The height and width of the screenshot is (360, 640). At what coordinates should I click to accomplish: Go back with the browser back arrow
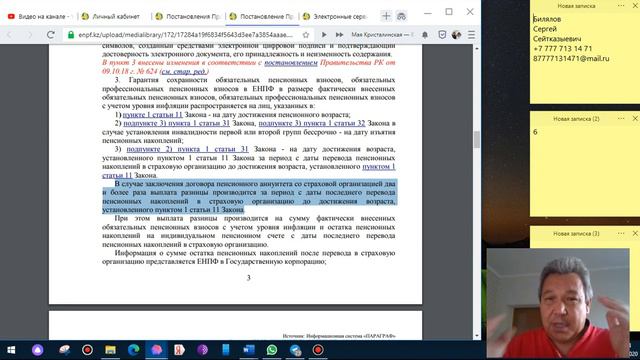tap(10, 35)
